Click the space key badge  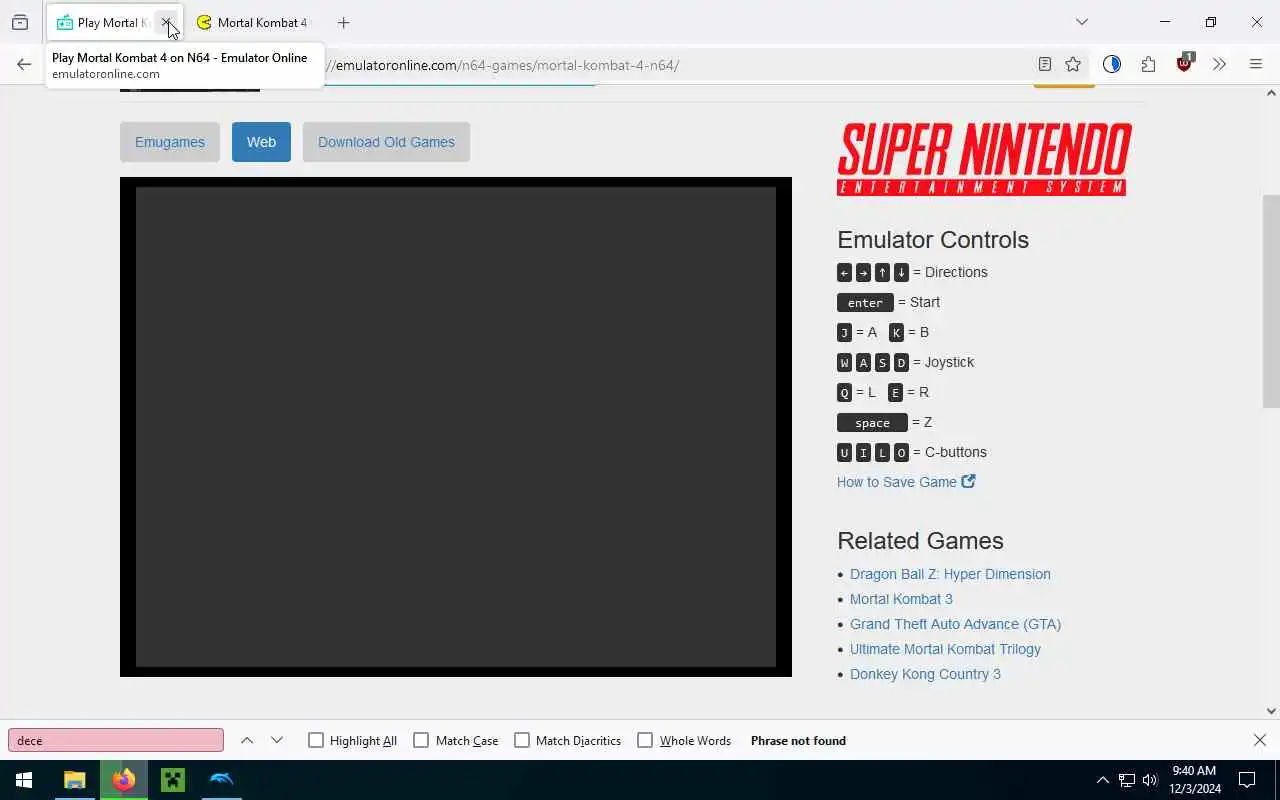click(872, 422)
